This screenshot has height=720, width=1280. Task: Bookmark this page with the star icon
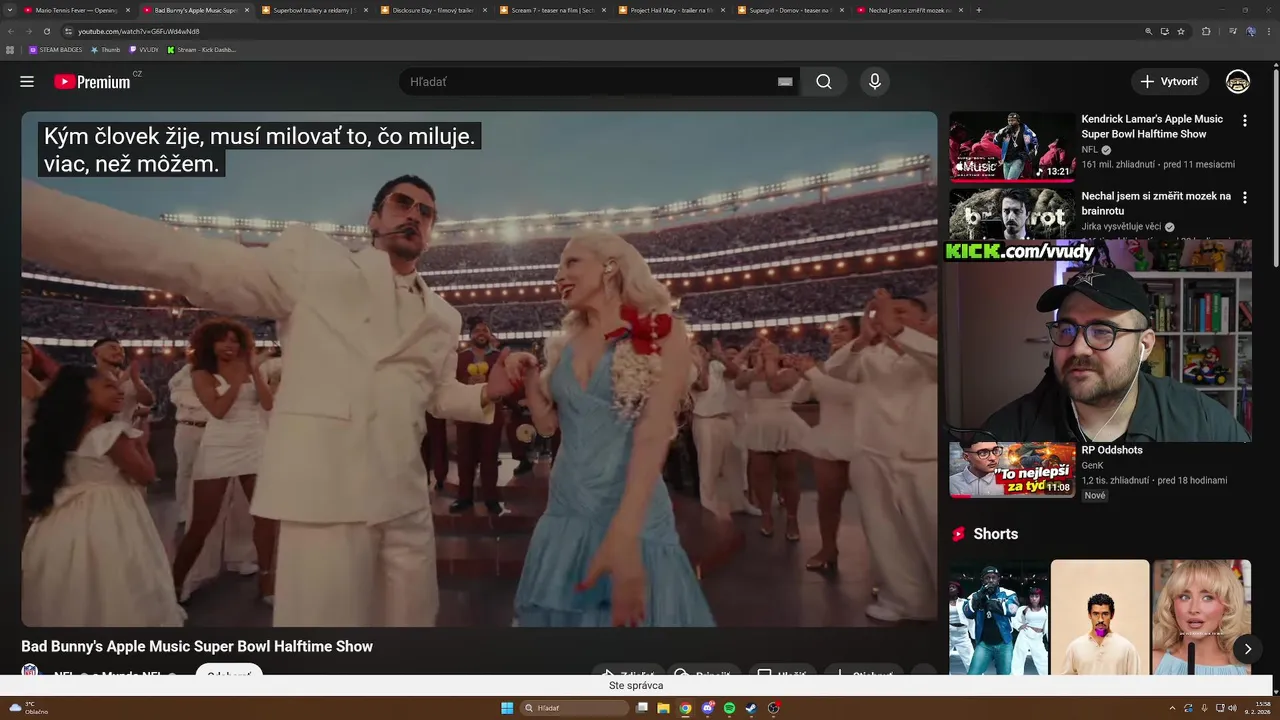pos(1181,31)
